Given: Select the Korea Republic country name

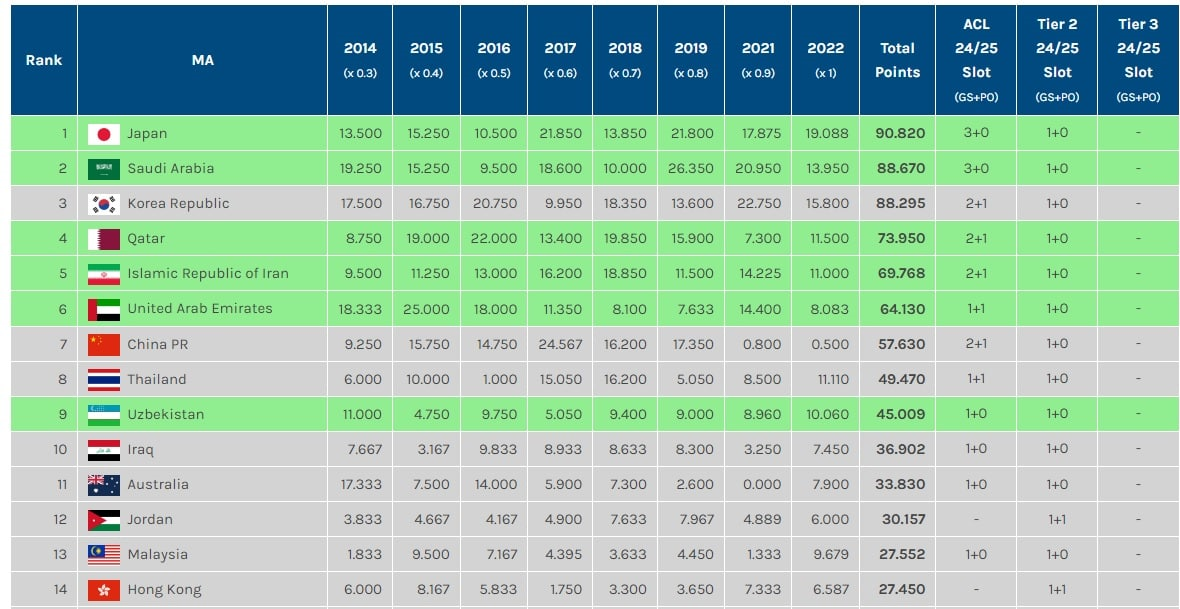Looking at the screenshot, I should click(x=178, y=204).
